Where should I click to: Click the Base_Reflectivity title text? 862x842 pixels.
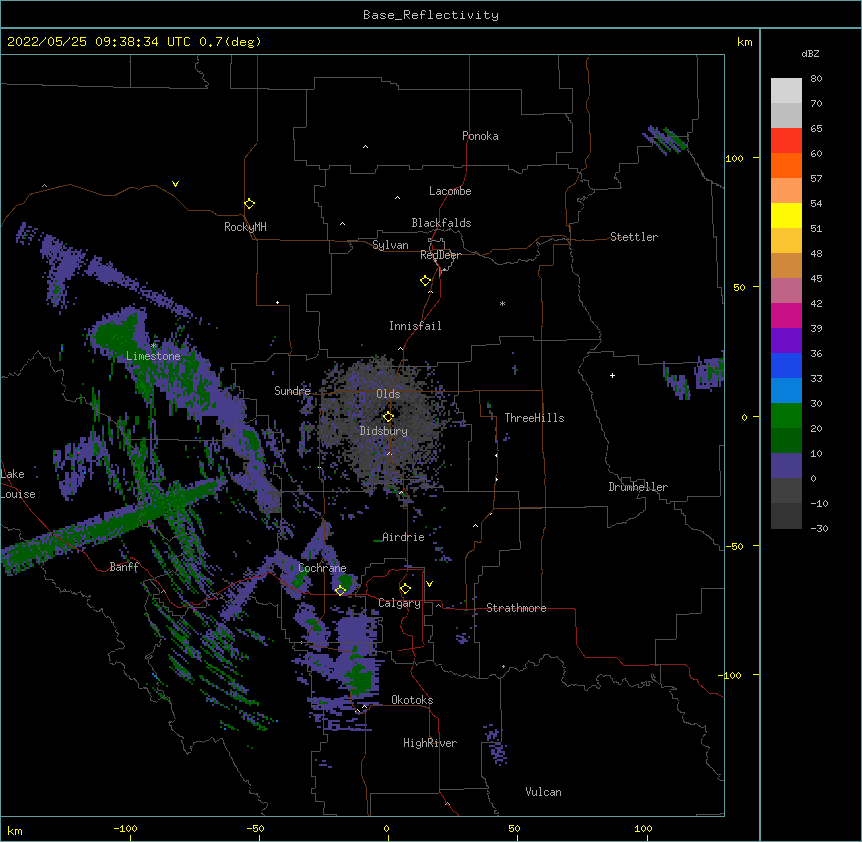coord(431,15)
